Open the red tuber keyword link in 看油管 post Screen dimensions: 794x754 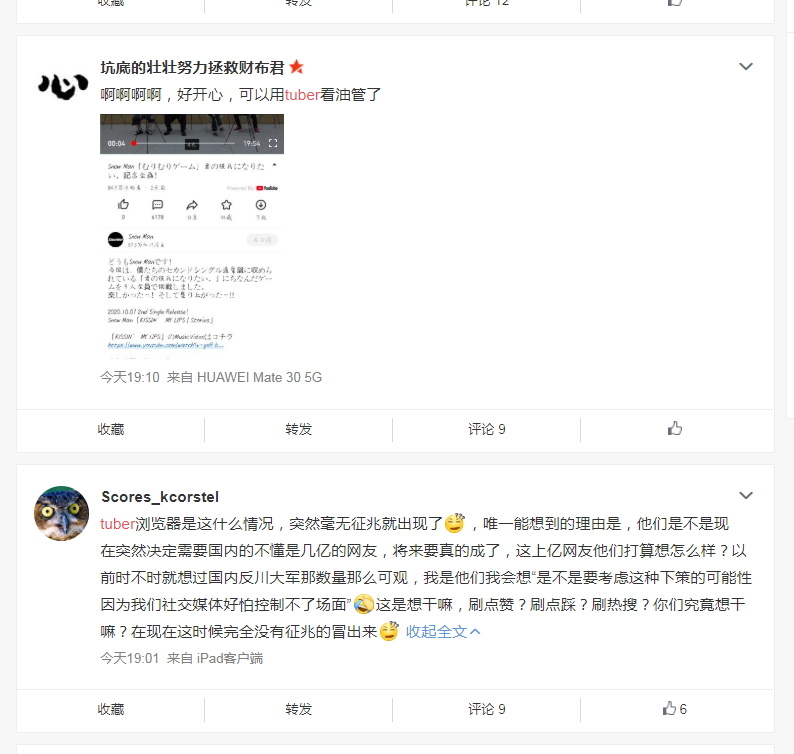[x=302, y=95]
